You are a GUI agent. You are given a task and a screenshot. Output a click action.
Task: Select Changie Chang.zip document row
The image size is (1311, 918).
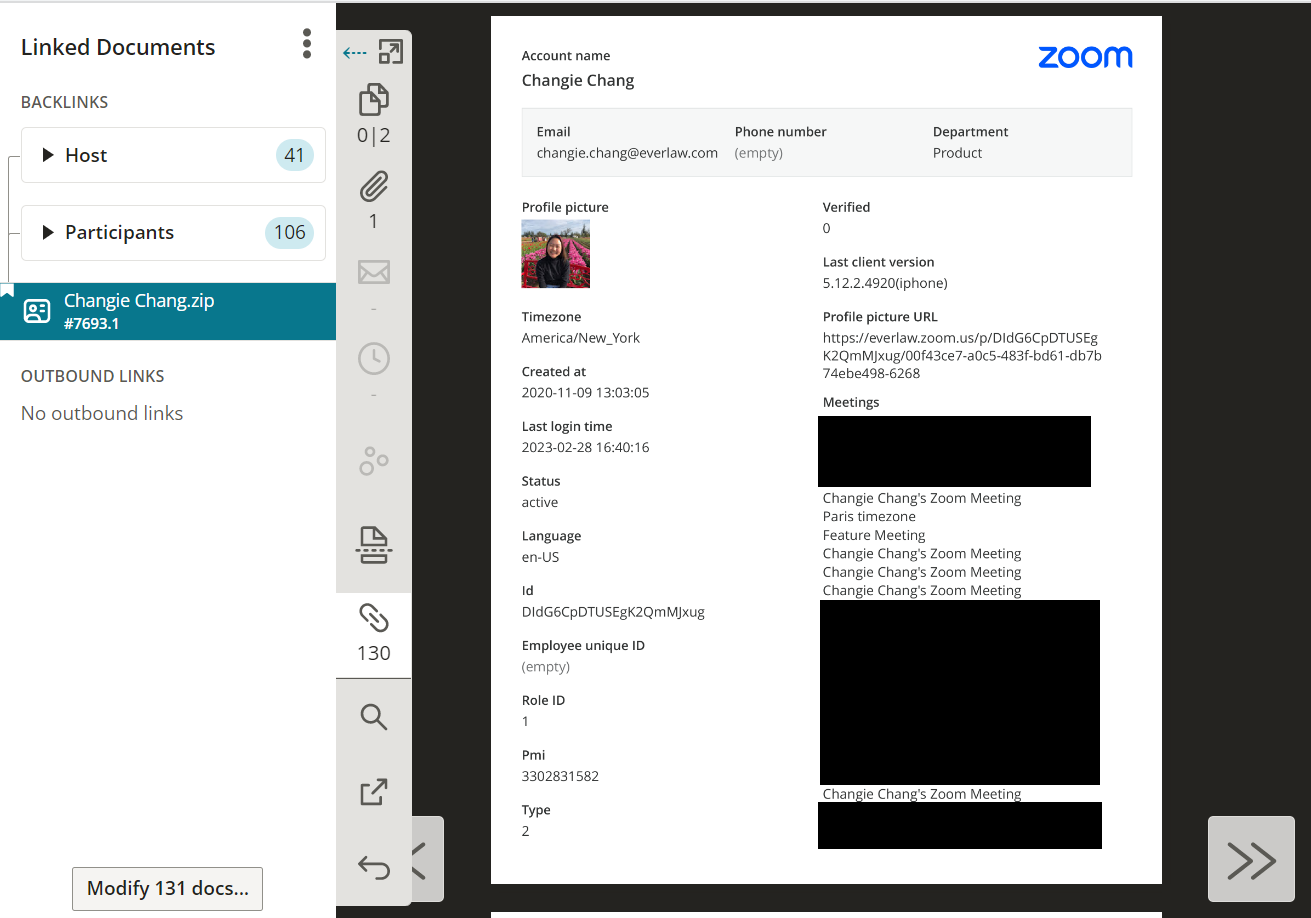(x=168, y=311)
